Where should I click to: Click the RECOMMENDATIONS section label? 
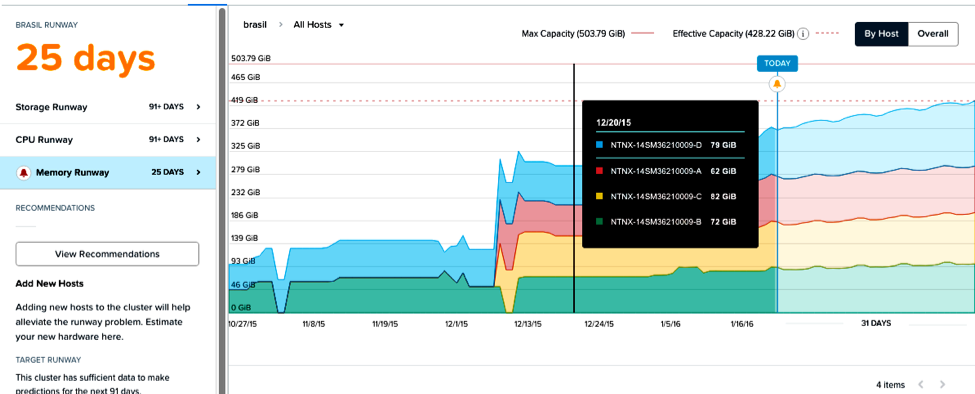click(x=55, y=208)
